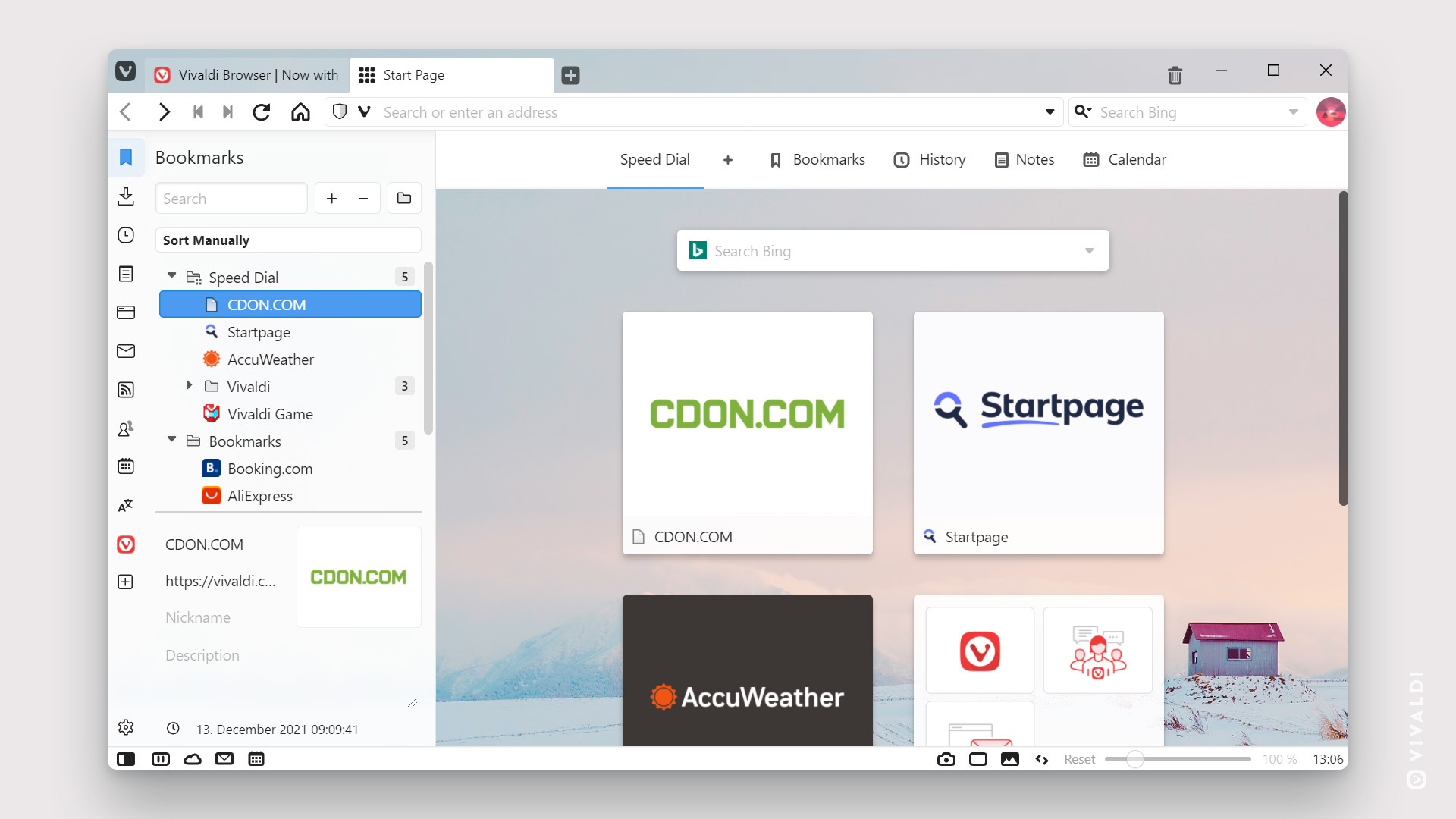Image resolution: width=1456 pixels, height=819 pixels.
Task: Open page actions code icon
Action: tap(1042, 759)
